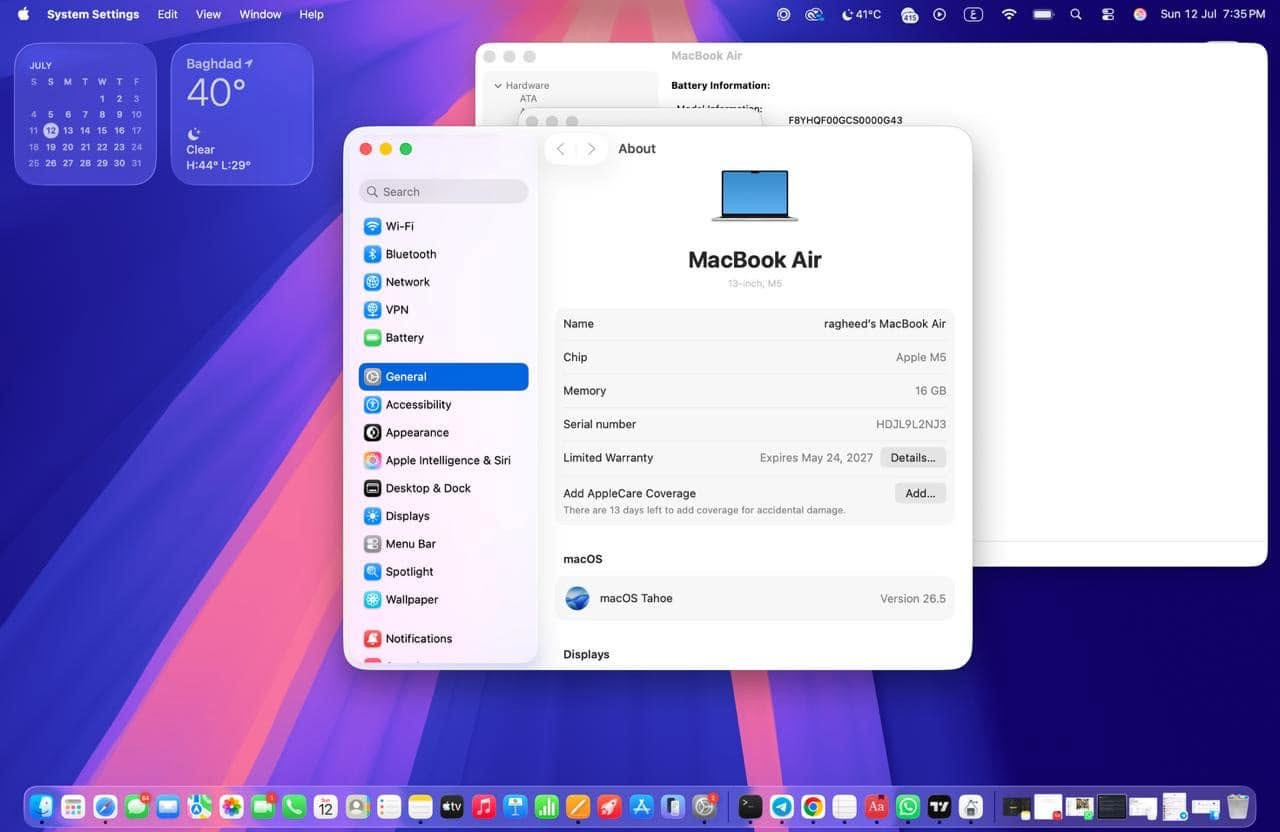
Task: Open Accessibility settings
Action: 443,405
